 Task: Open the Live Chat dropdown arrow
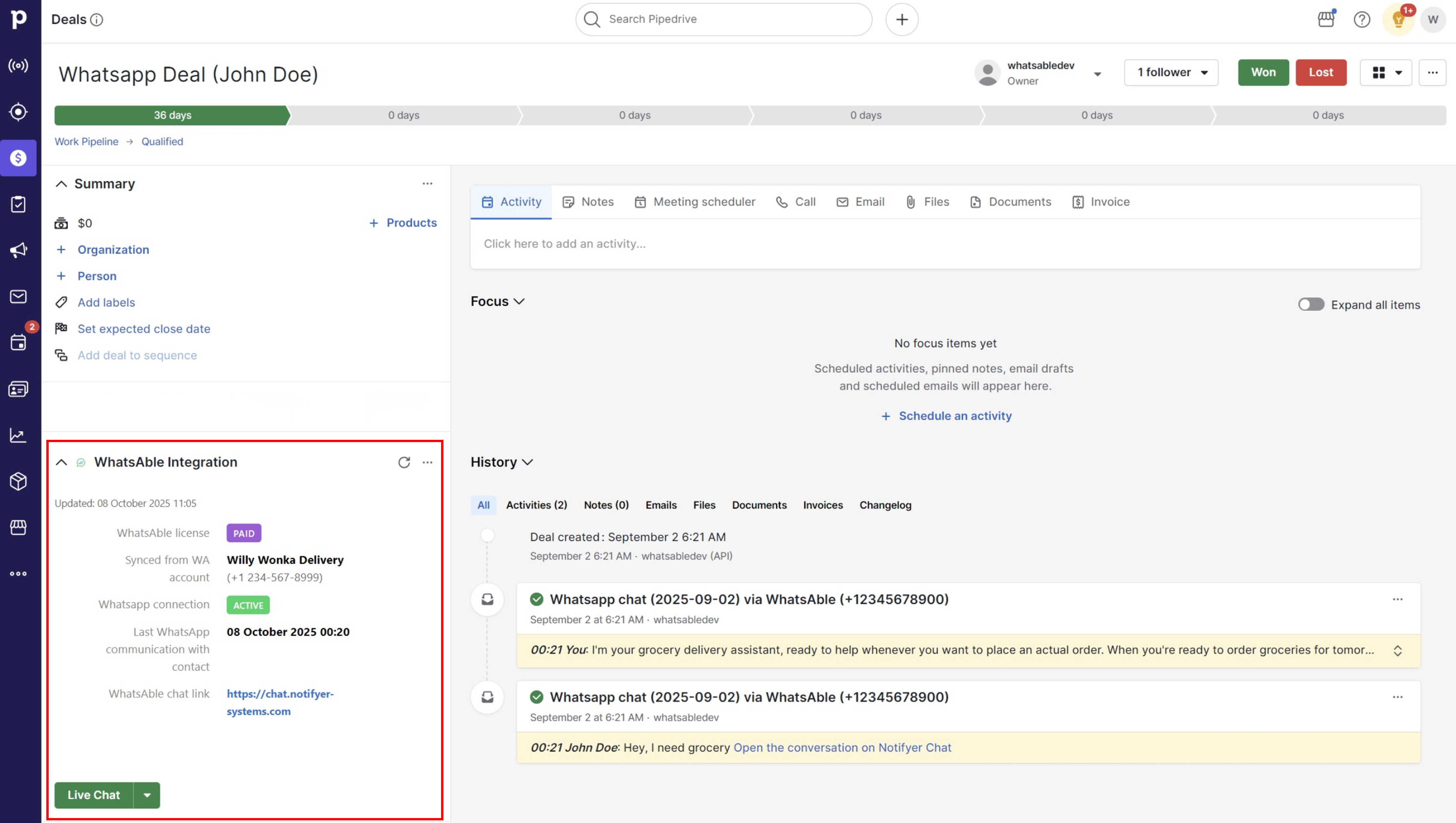(x=147, y=795)
